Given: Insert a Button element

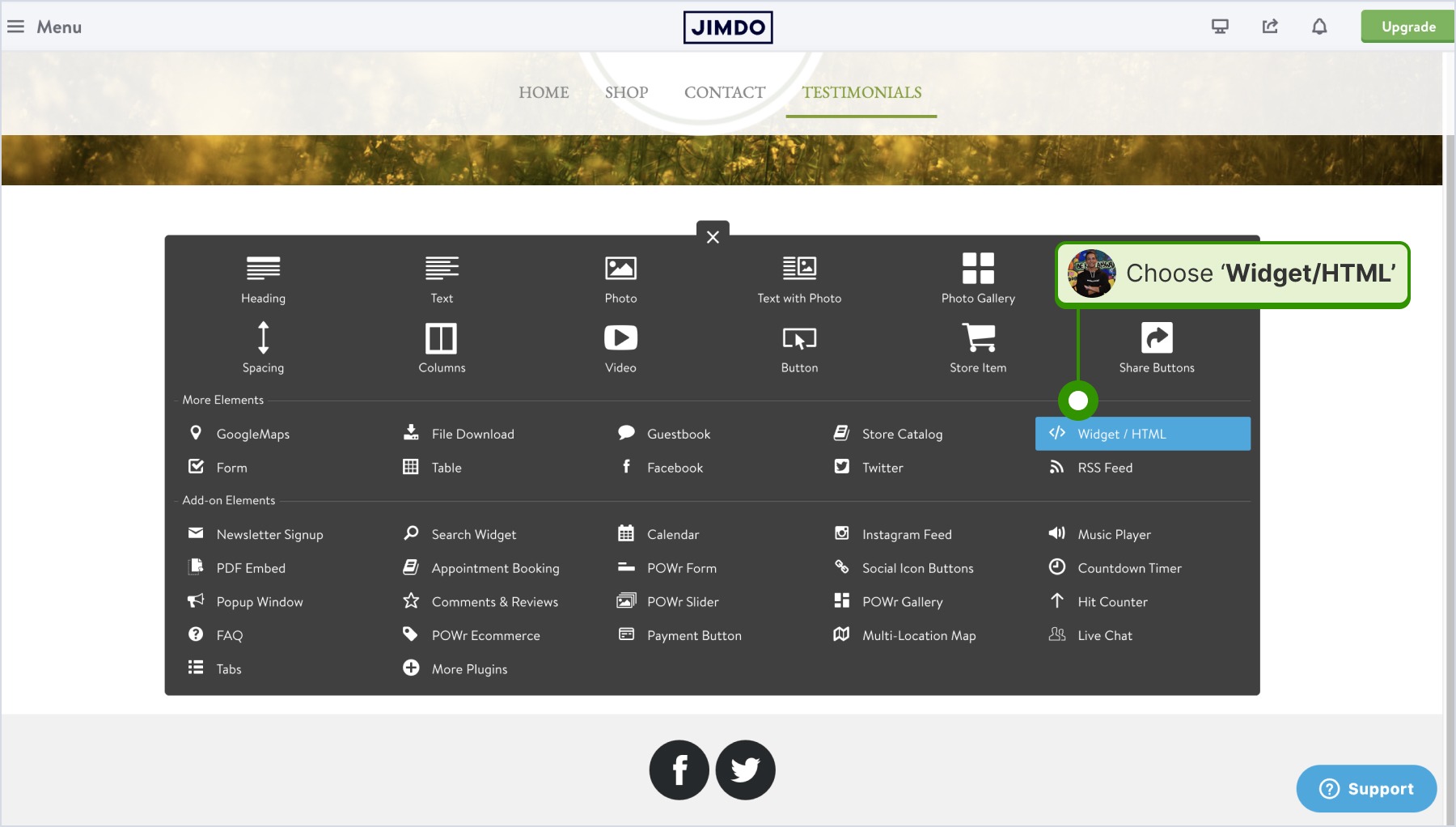Looking at the screenshot, I should pyautogui.click(x=799, y=348).
